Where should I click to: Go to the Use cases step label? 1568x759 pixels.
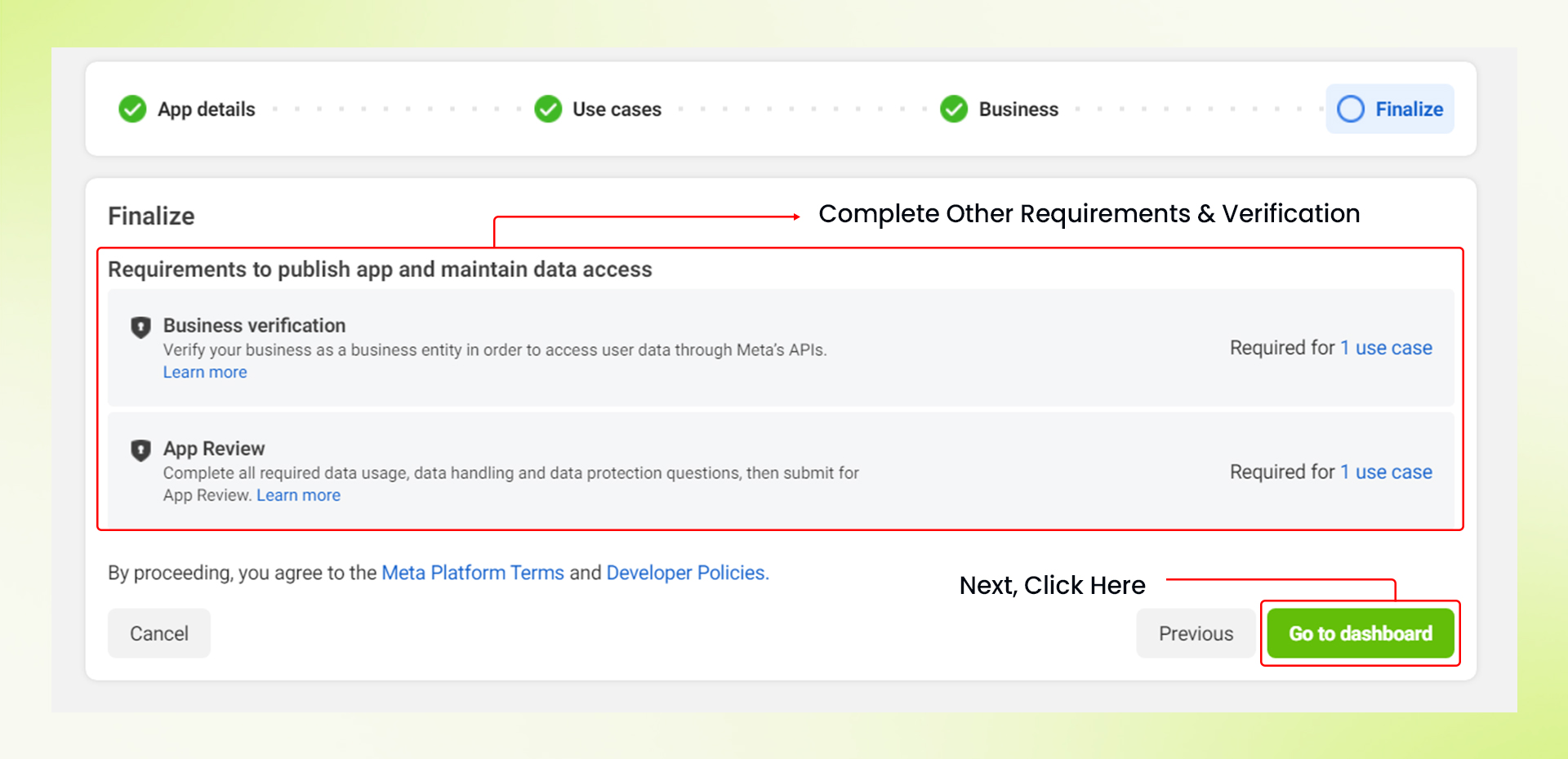tap(617, 109)
